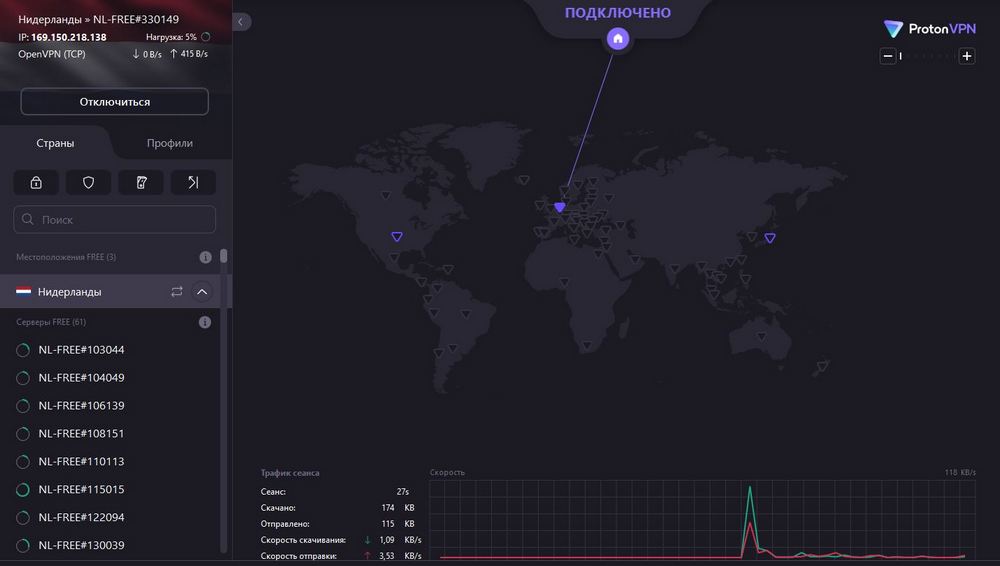Click load circle of NL-FREE#106139
This screenshot has height=566, width=1000.
23,406
